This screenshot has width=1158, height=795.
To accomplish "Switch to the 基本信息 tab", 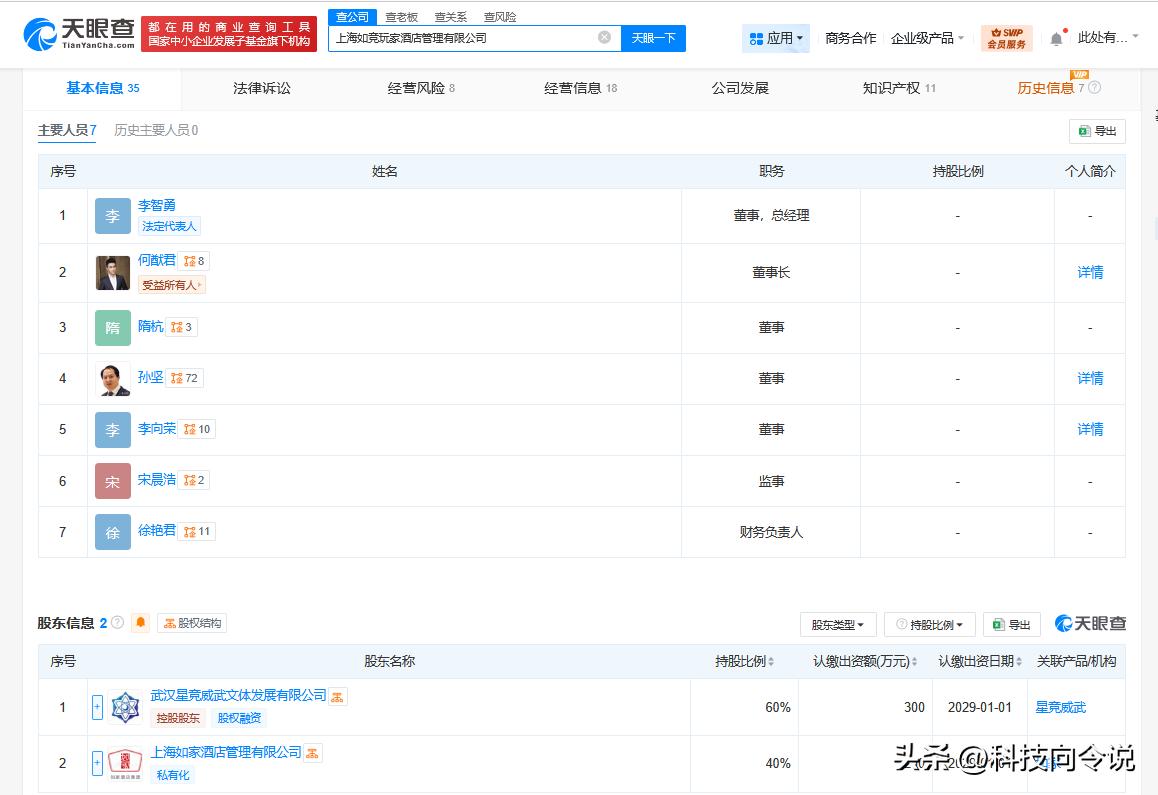I will pos(103,89).
